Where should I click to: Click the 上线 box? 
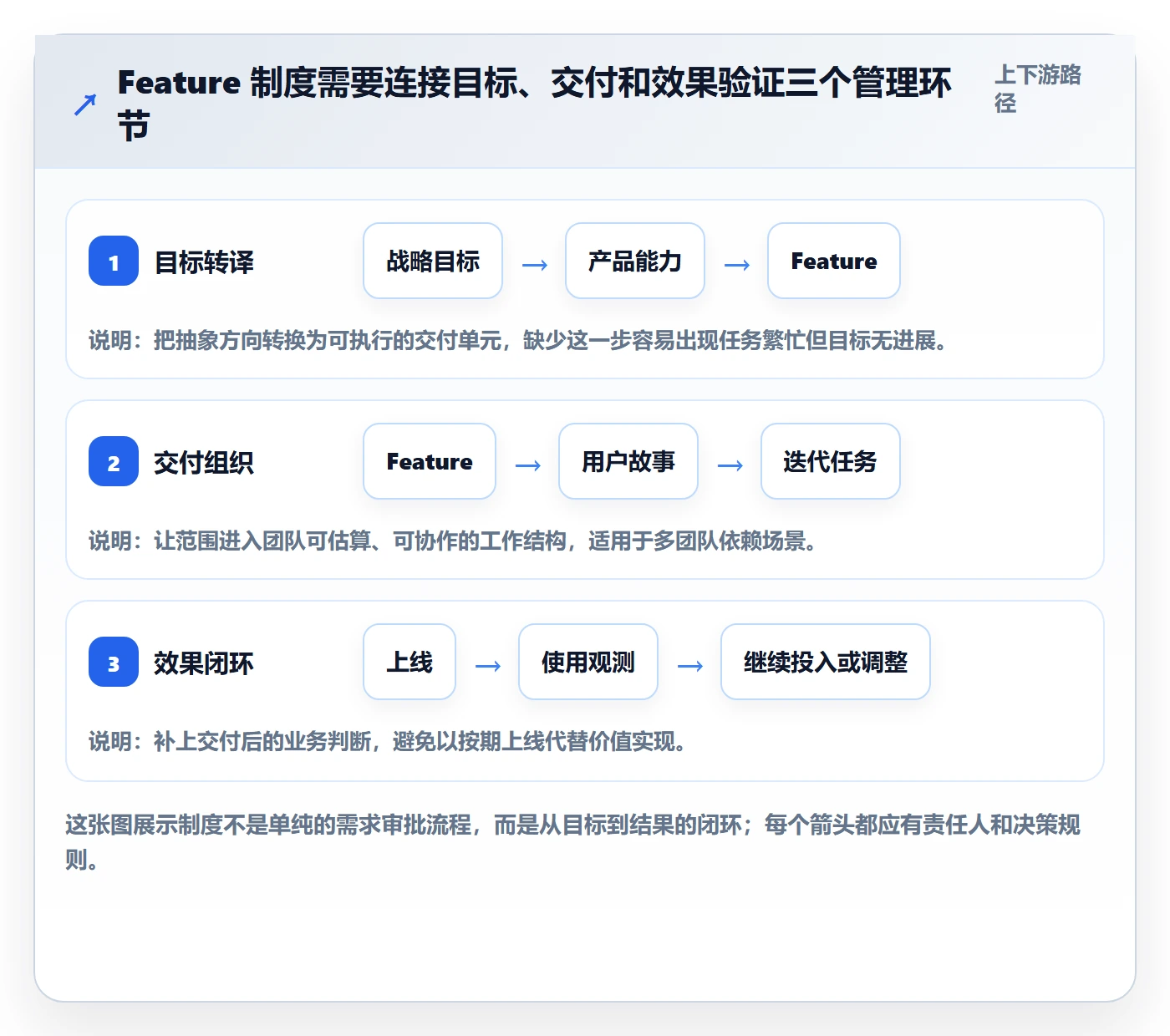point(409,662)
